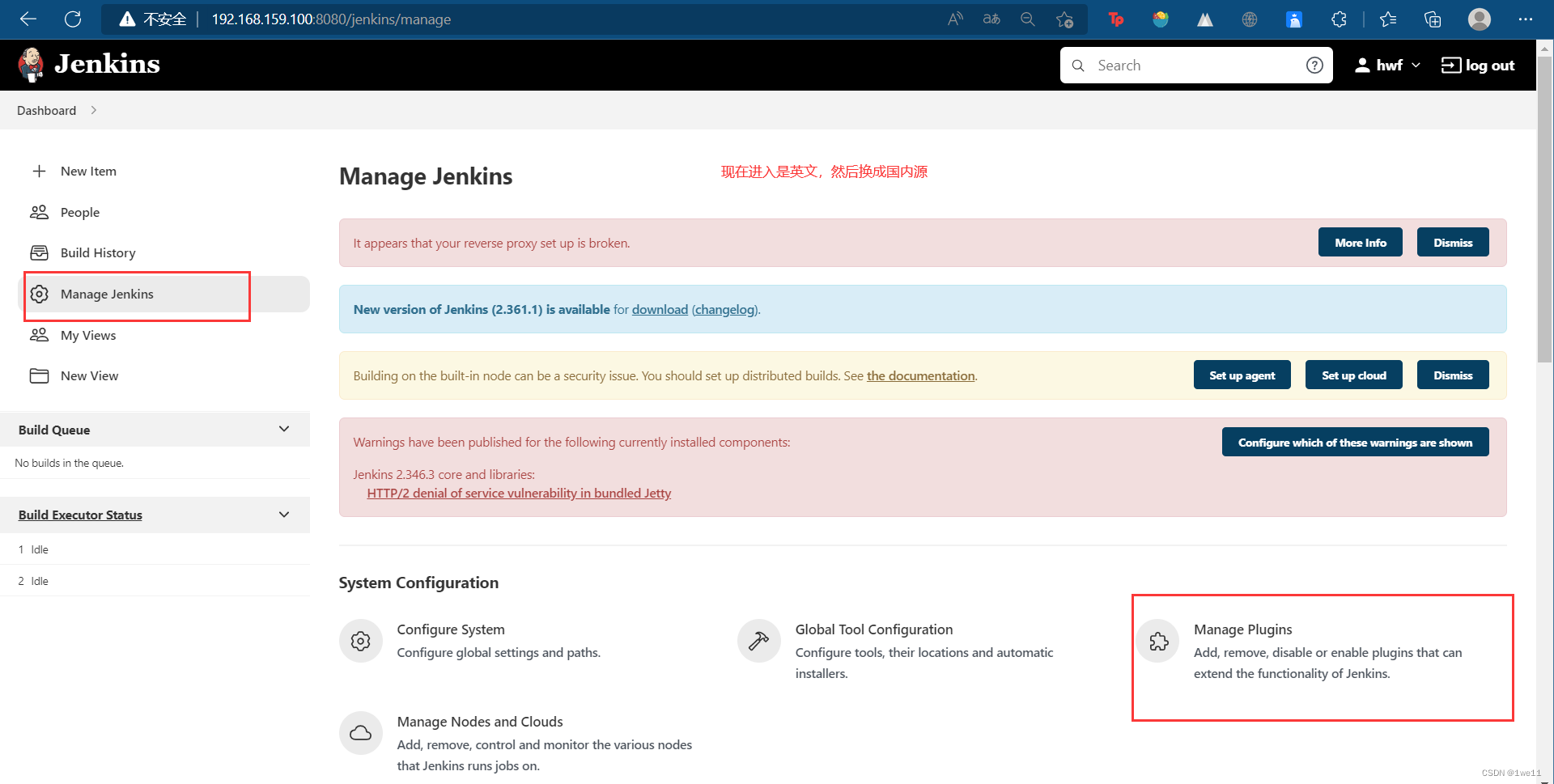Click the Manage Nodes cloud icon
Viewport: 1554px width, 784px height.
(361, 733)
